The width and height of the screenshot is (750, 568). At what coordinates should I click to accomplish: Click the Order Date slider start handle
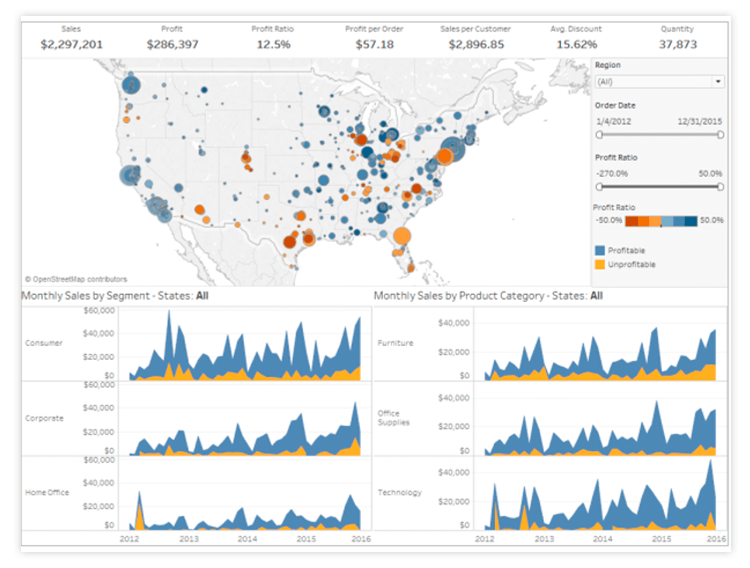coord(599,133)
